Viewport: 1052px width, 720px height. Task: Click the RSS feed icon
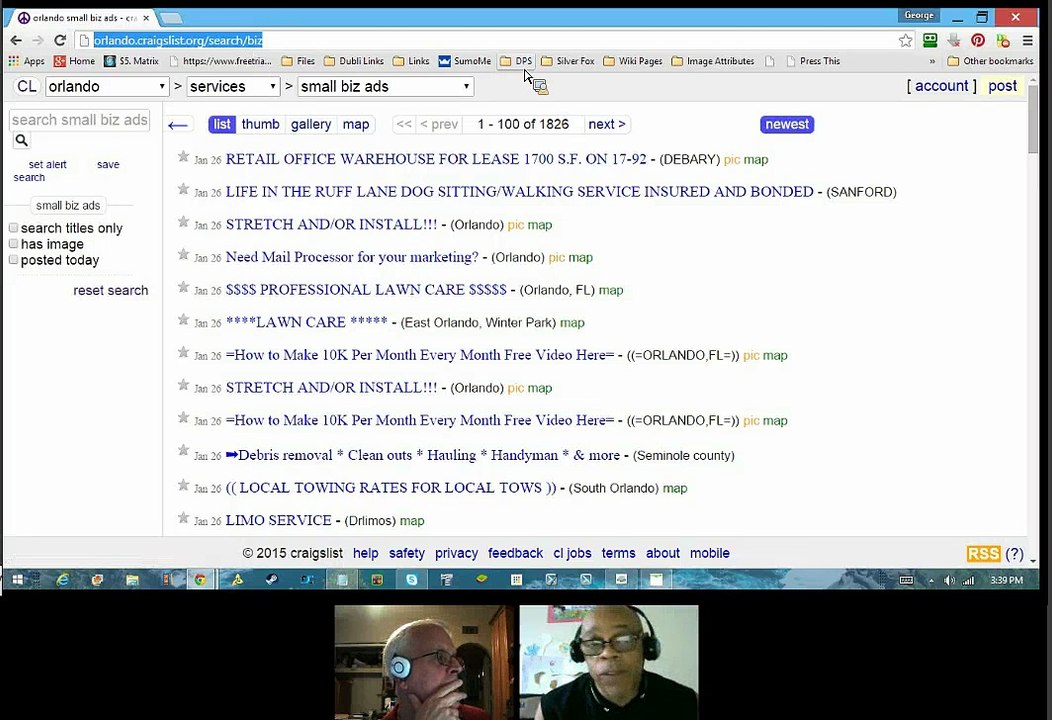pos(983,554)
